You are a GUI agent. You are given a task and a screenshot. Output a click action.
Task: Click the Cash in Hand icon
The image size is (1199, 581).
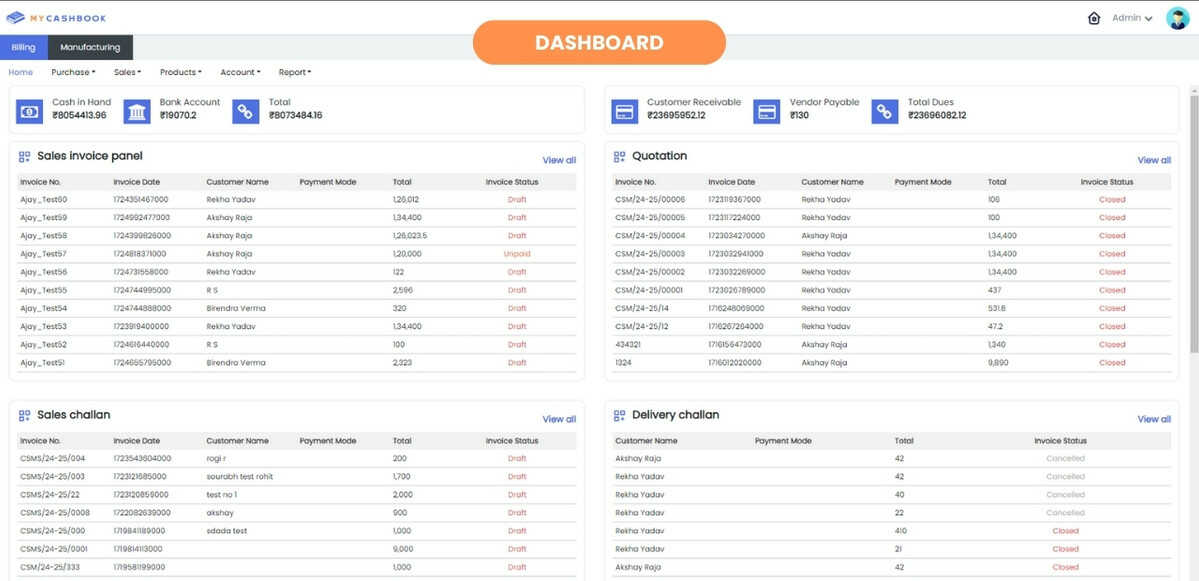[x=30, y=109]
